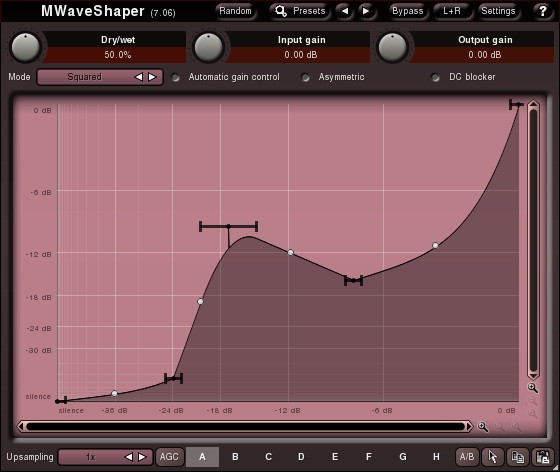Go to previous preset arrow
This screenshot has height=472, width=560.
[x=345, y=11]
